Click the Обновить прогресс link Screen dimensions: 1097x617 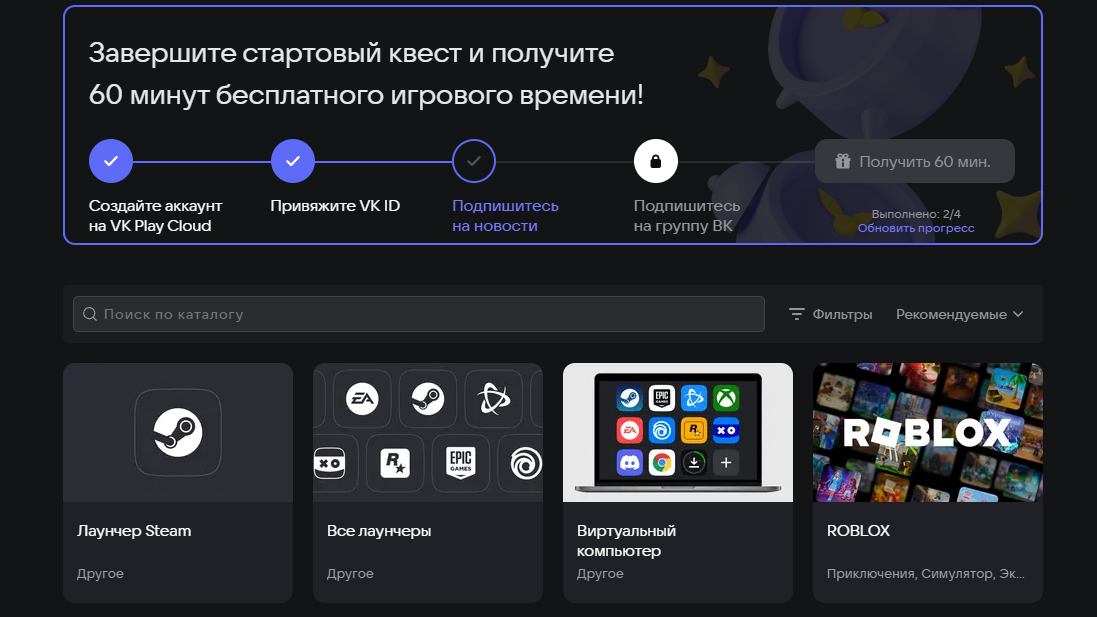coord(916,228)
